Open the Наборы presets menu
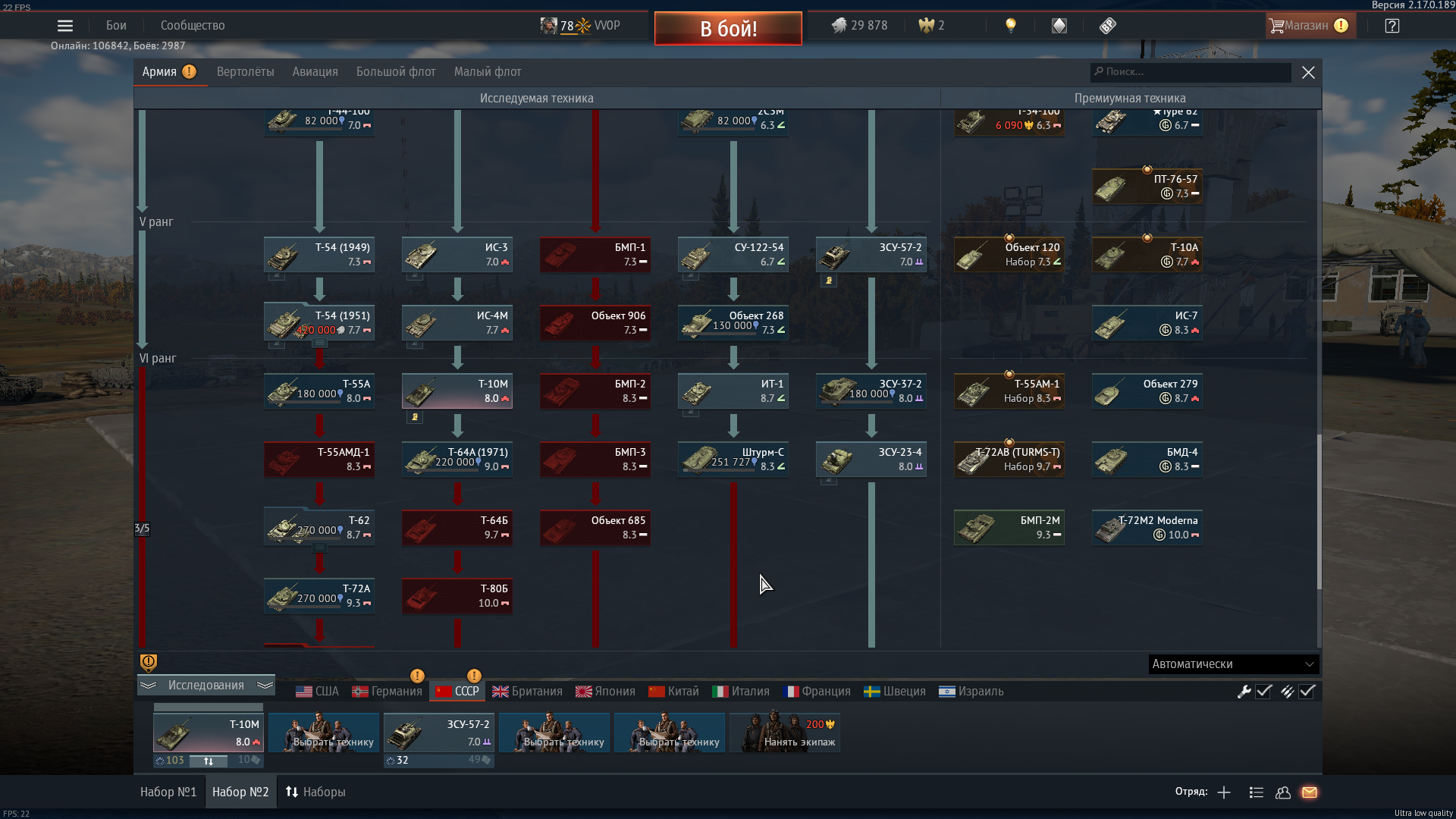 point(315,792)
